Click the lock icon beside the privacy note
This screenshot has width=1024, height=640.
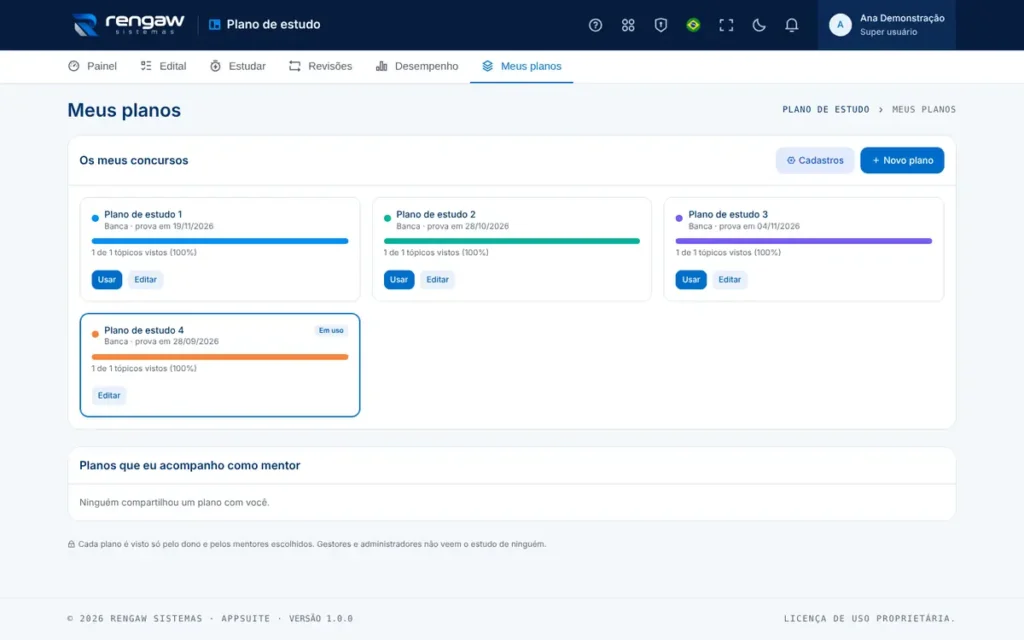coord(71,544)
